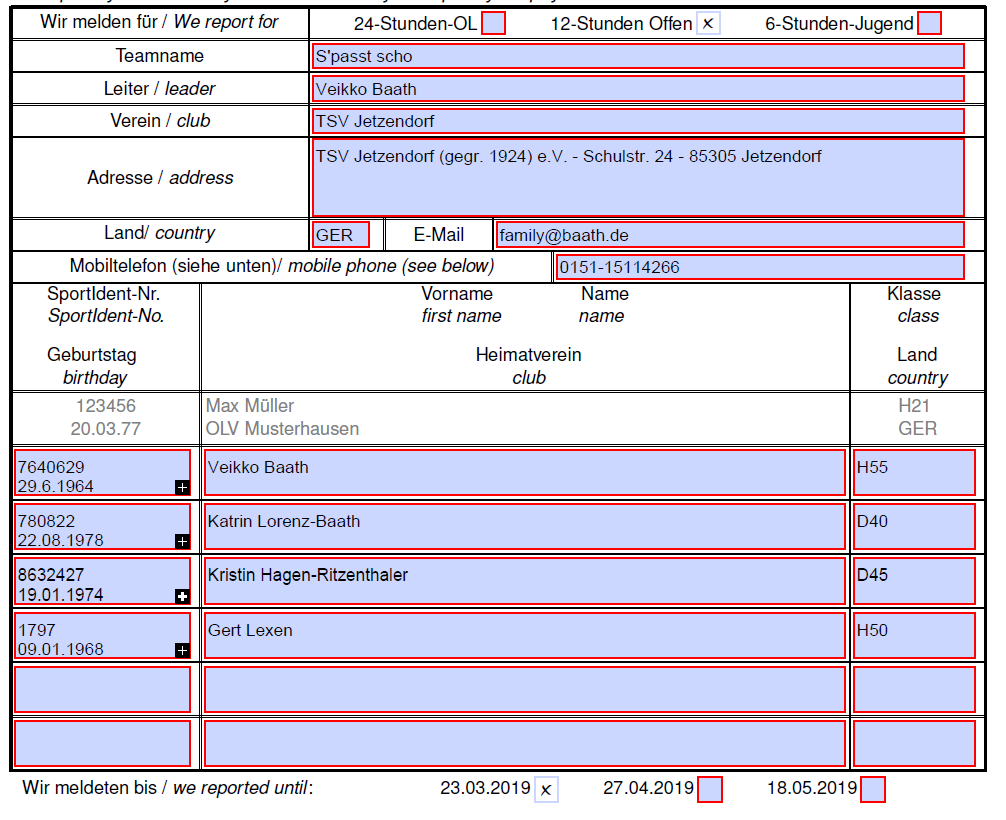Click the plus icon beside birthday 09.01.1968

point(182,650)
